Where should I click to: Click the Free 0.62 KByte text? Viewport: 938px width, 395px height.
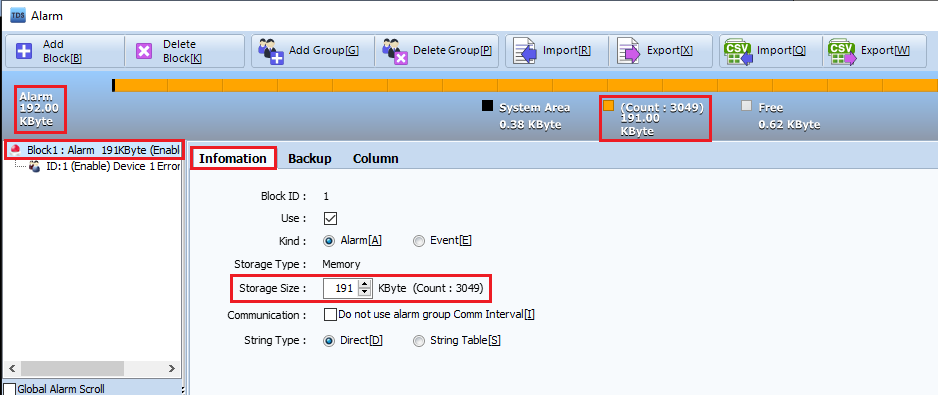(789, 116)
